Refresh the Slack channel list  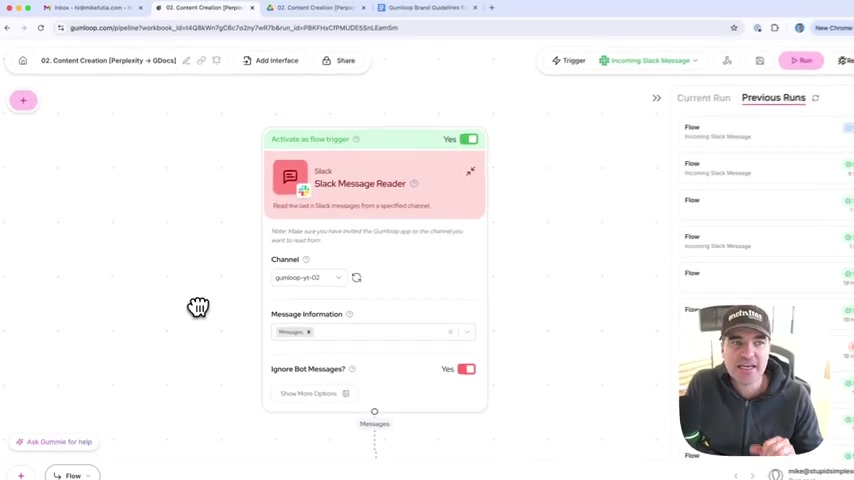pos(357,277)
